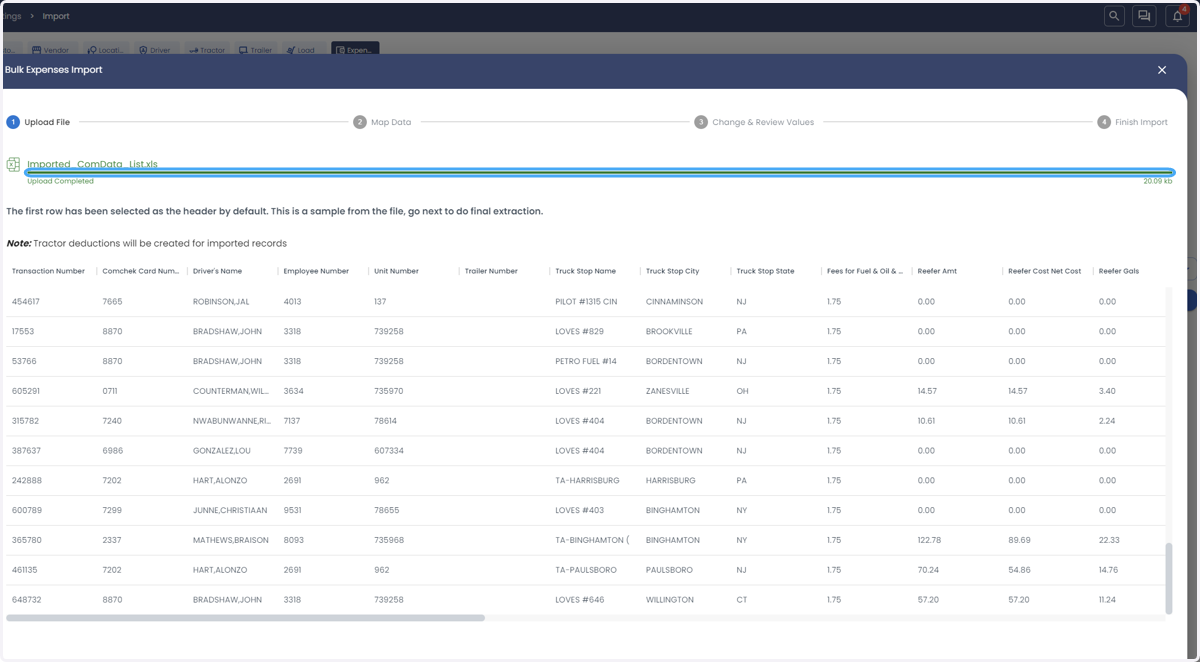Click step 1 circle for Upload File
Screen dimensions: 1200x662
point(13,122)
